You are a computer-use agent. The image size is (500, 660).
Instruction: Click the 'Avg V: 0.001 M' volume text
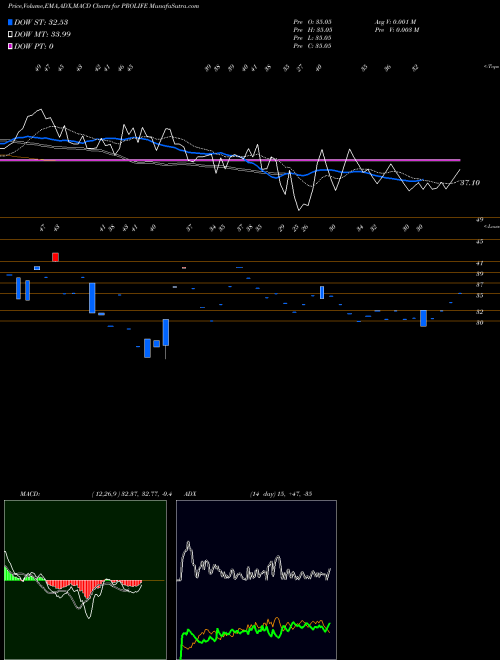point(396,22)
